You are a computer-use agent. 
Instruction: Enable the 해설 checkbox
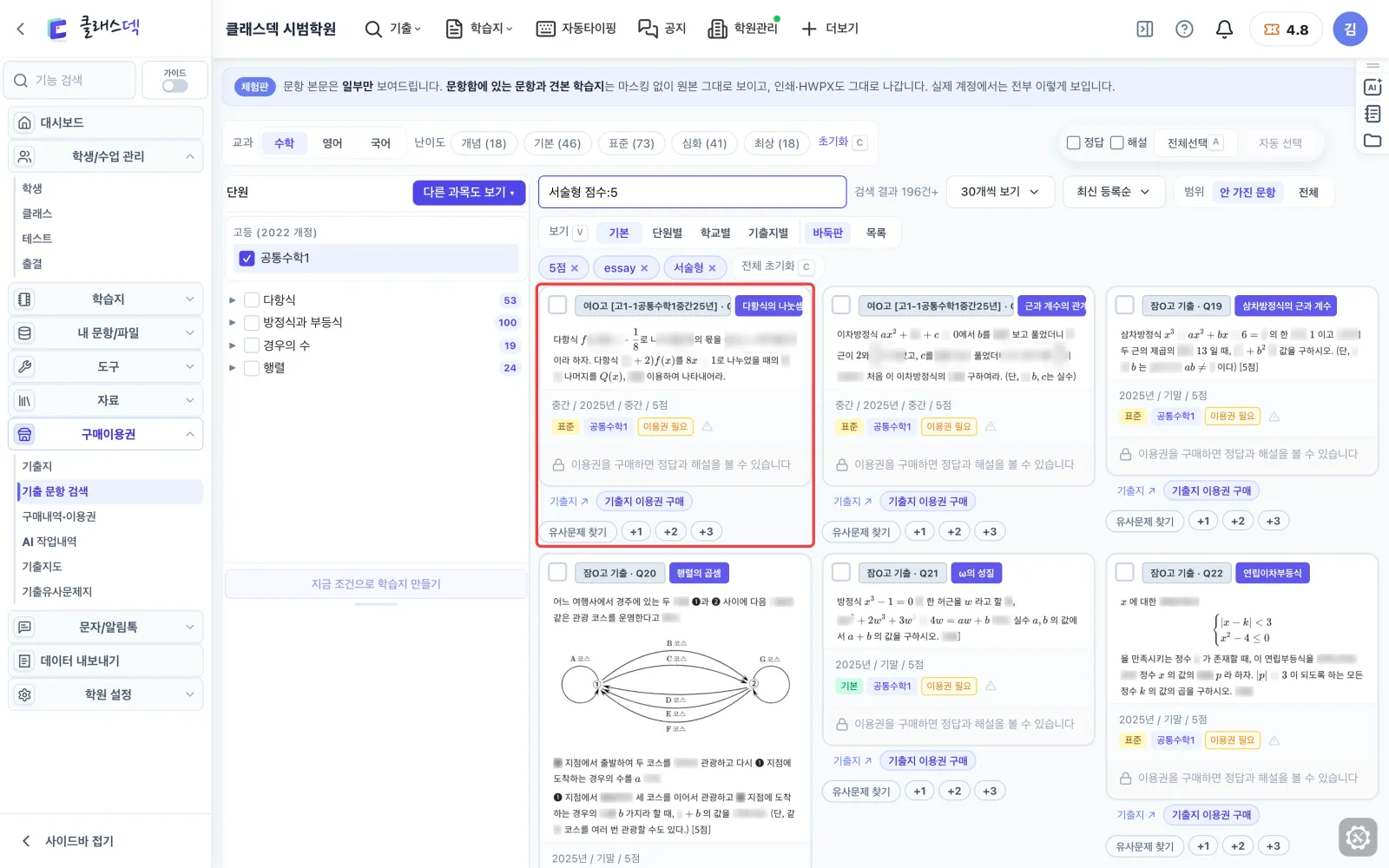(1117, 142)
